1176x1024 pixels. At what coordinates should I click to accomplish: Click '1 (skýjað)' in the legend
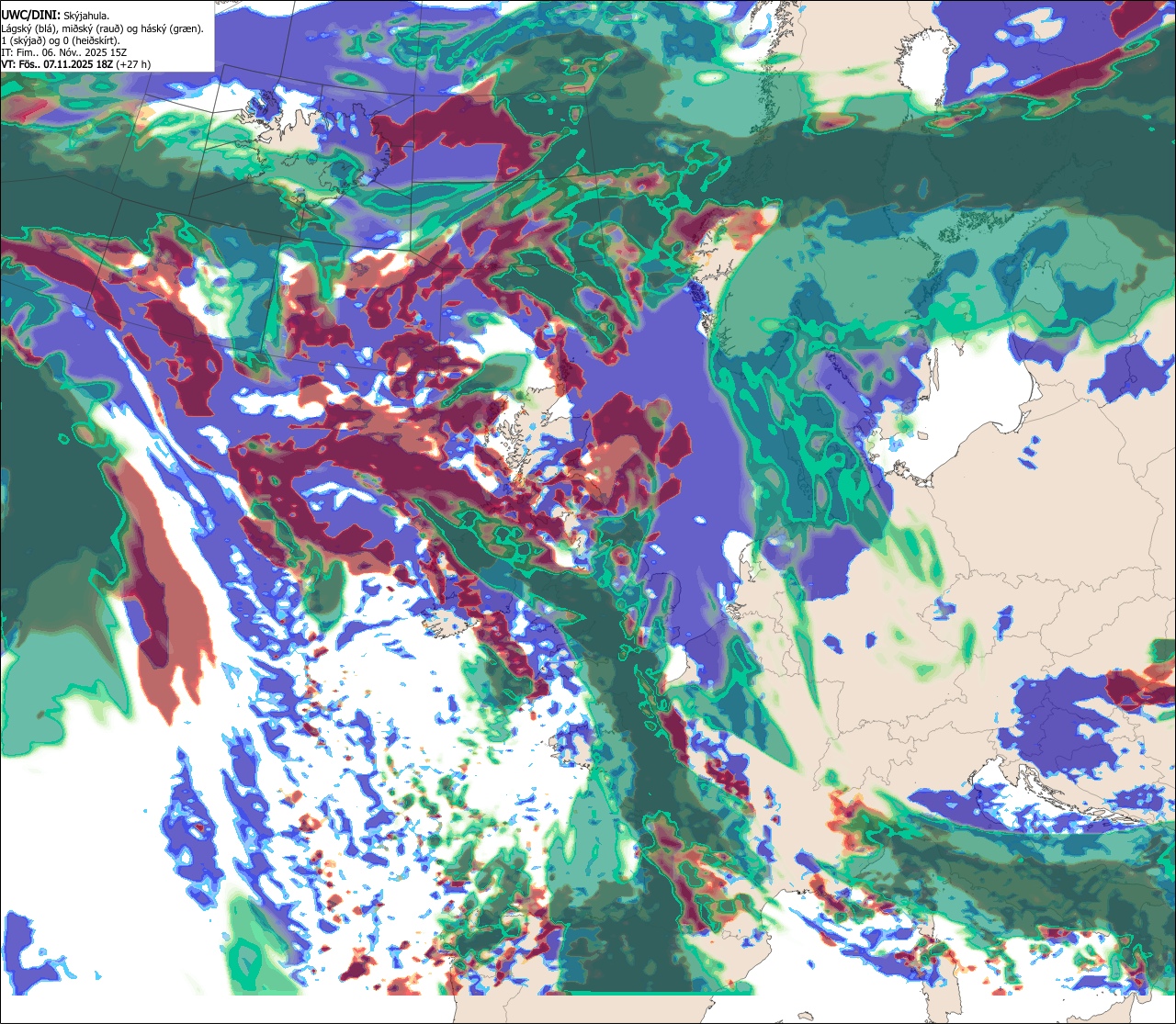pos(24,41)
